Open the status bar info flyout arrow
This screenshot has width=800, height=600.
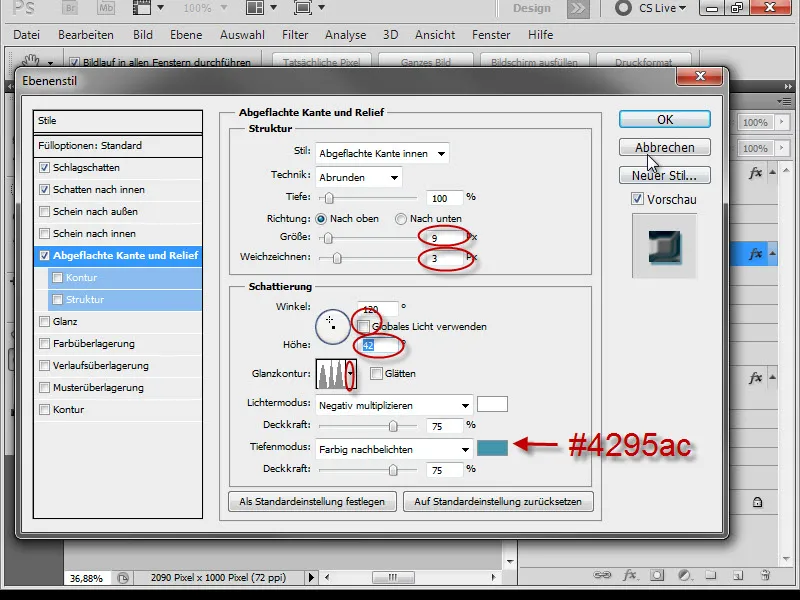pos(311,578)
